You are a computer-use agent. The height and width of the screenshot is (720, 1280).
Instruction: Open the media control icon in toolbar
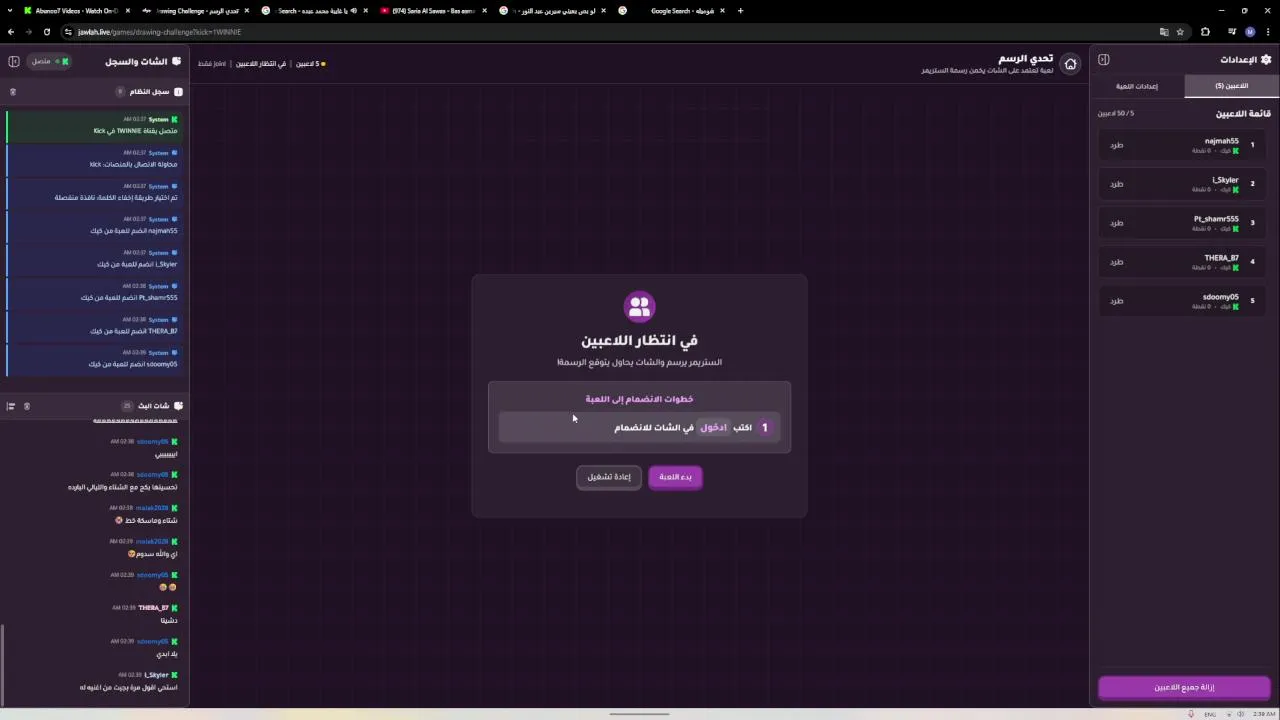pos(1232,32)
